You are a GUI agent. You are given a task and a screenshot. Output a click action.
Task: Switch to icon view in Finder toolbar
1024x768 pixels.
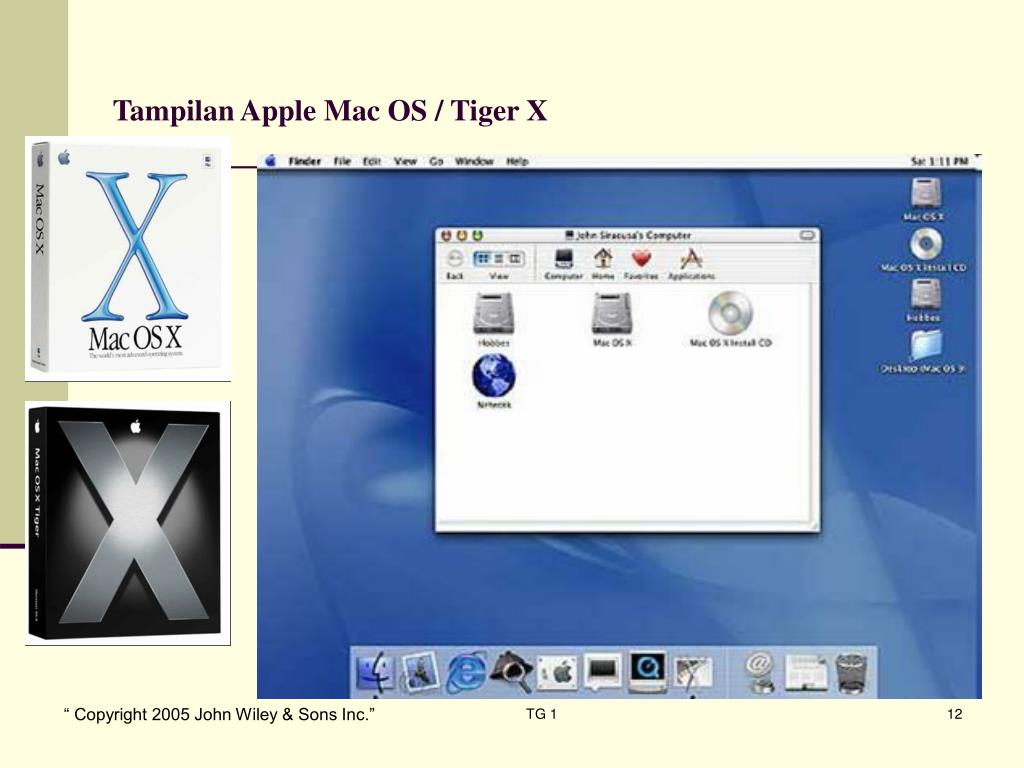tap(483, 259)
